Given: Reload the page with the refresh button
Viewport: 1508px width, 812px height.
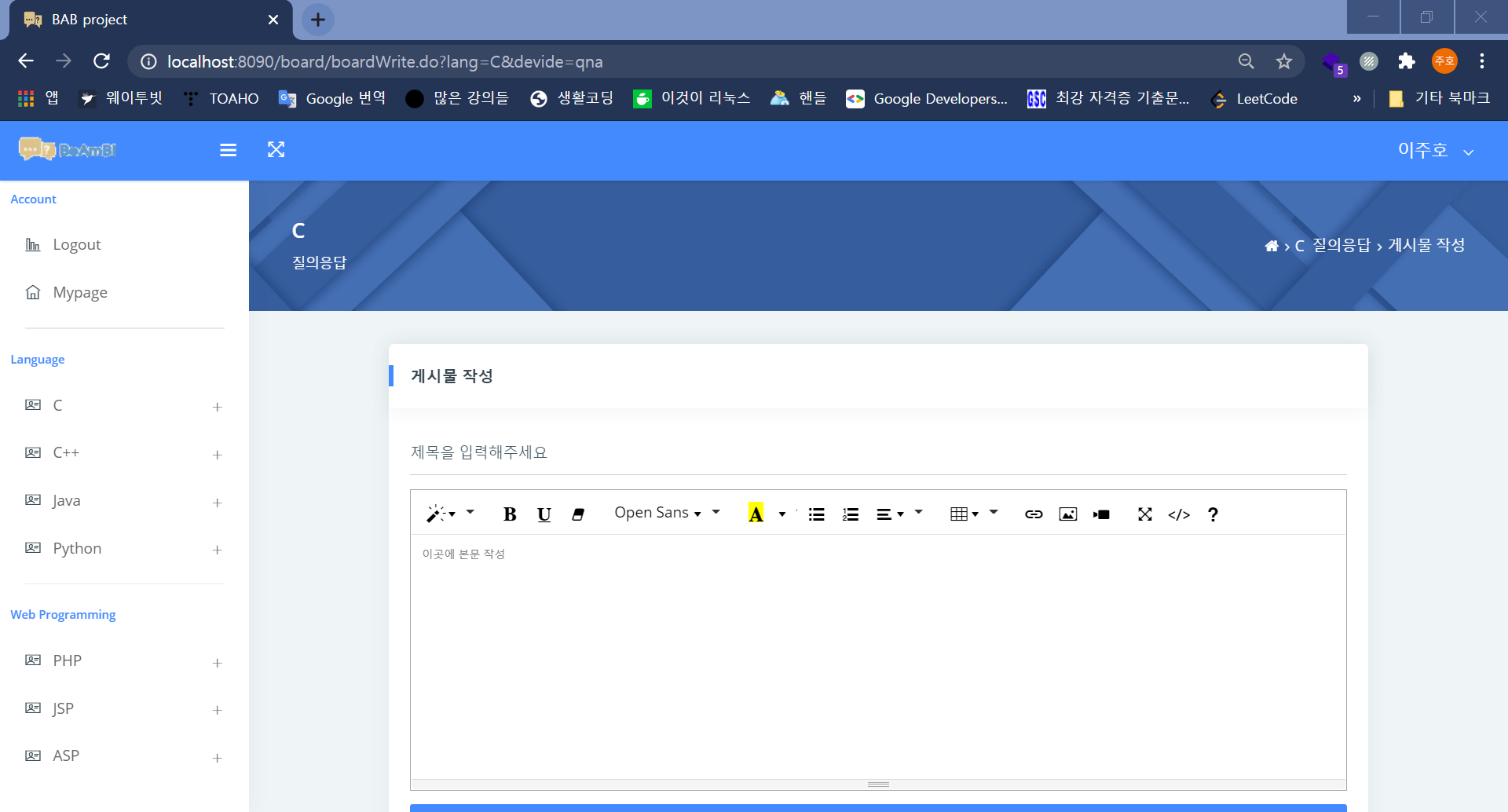Looking at the screenshot, I should tap(102, 61).
